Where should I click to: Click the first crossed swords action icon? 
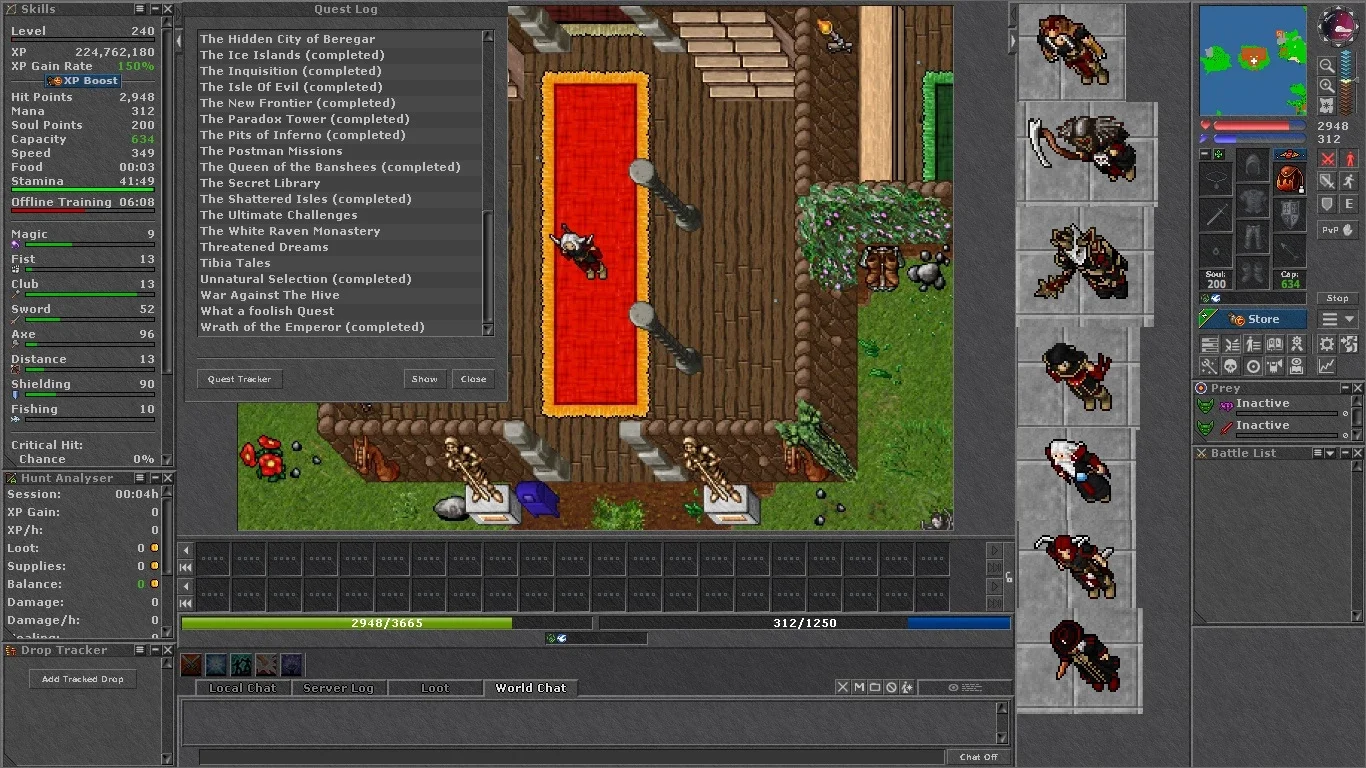(x=191, y=665)
